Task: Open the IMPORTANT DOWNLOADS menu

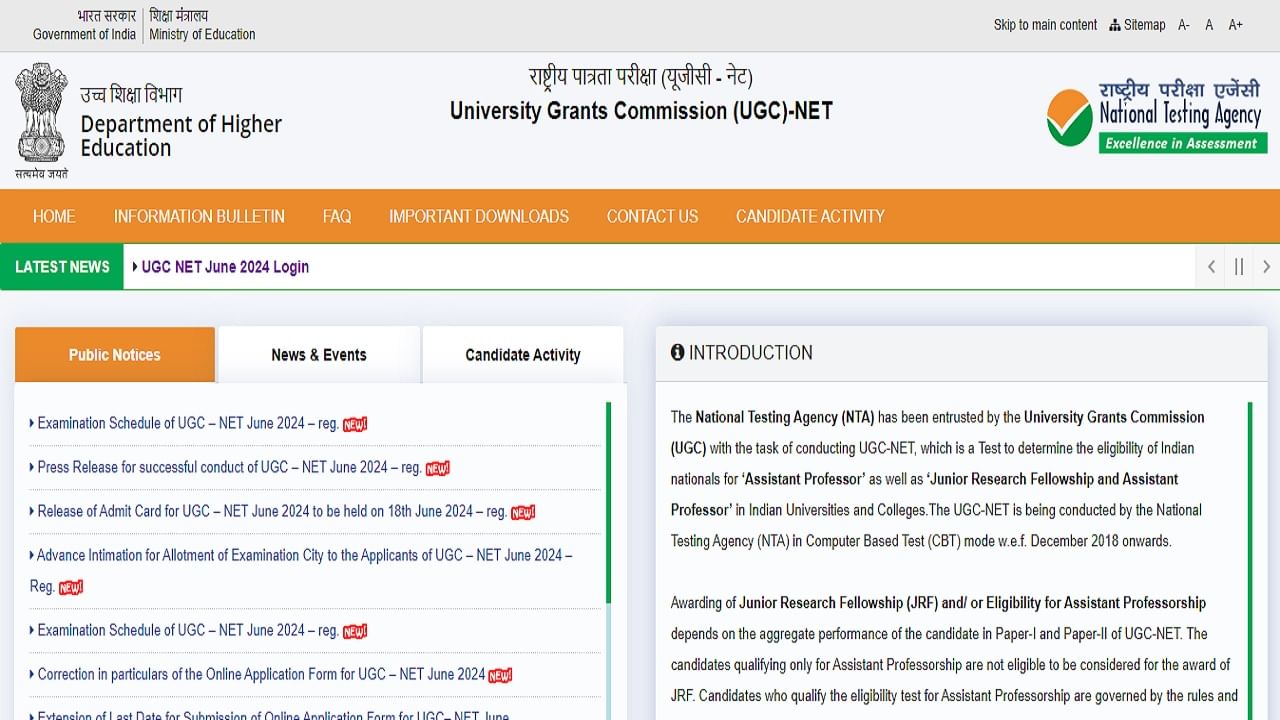Action: coord(479,216)
